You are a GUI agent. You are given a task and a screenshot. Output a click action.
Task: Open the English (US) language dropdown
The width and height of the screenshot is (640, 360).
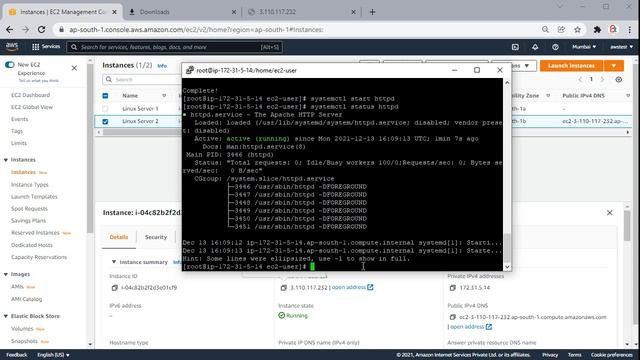53,355
